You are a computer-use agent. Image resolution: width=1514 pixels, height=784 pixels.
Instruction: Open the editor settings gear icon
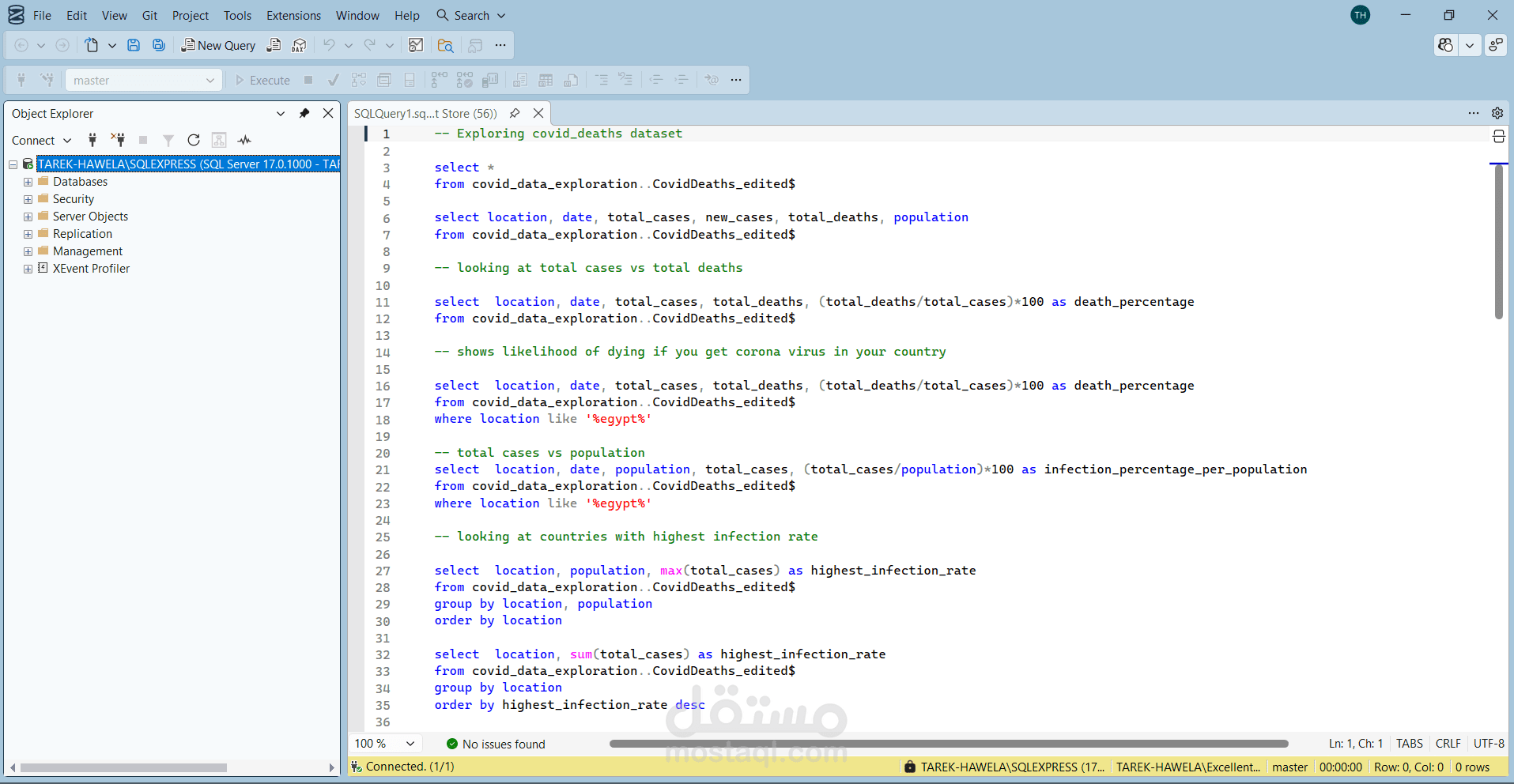pyautogui.click(x=1497, y=113)
